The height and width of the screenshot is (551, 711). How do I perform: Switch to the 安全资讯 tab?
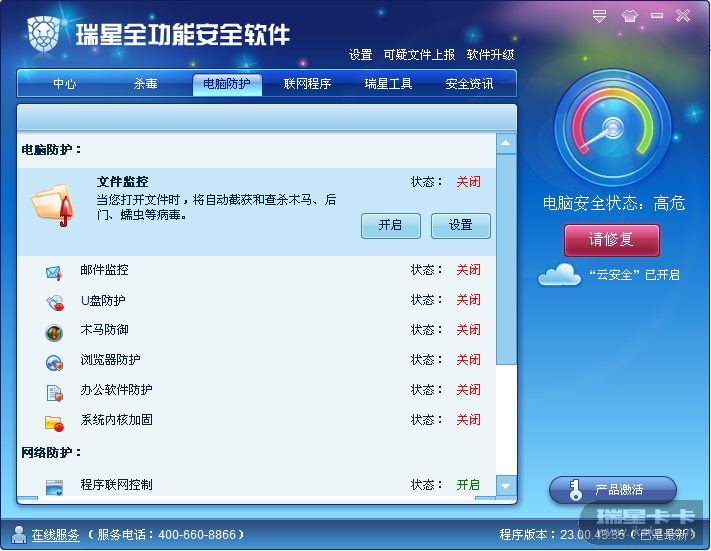pyautogui.click(x=469, y=84)
